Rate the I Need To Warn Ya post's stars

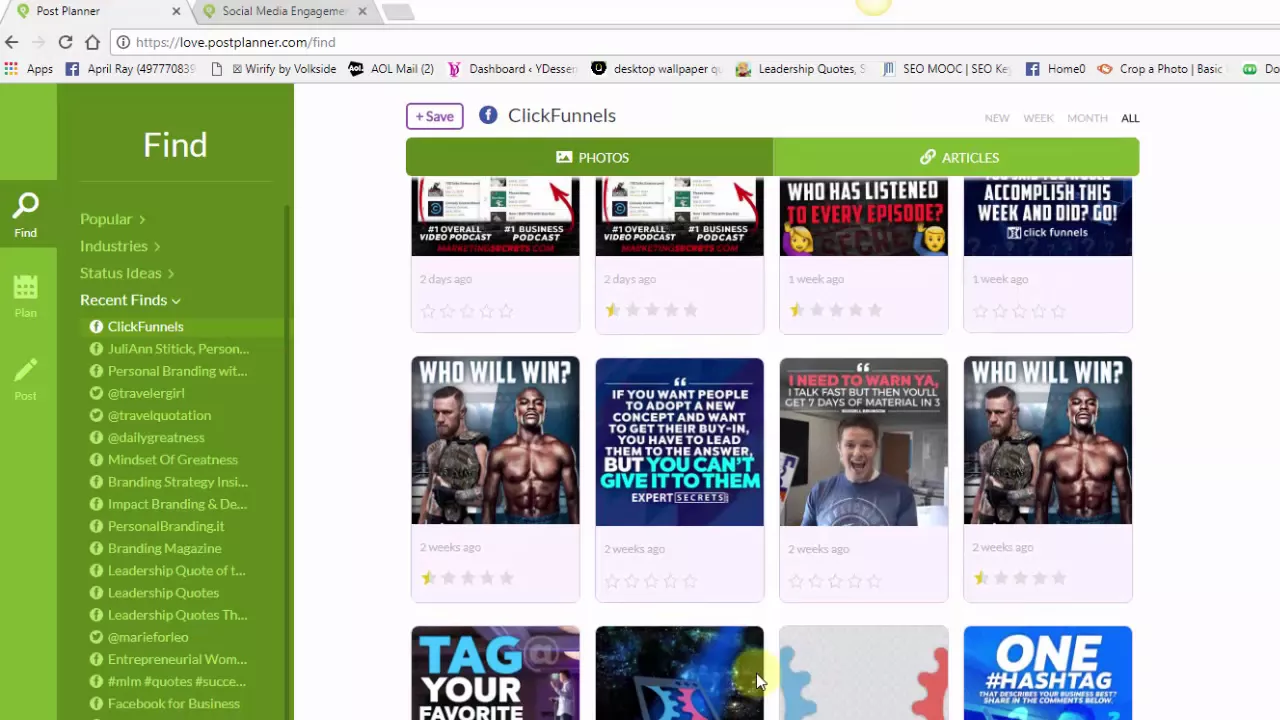tap(835, 580)
